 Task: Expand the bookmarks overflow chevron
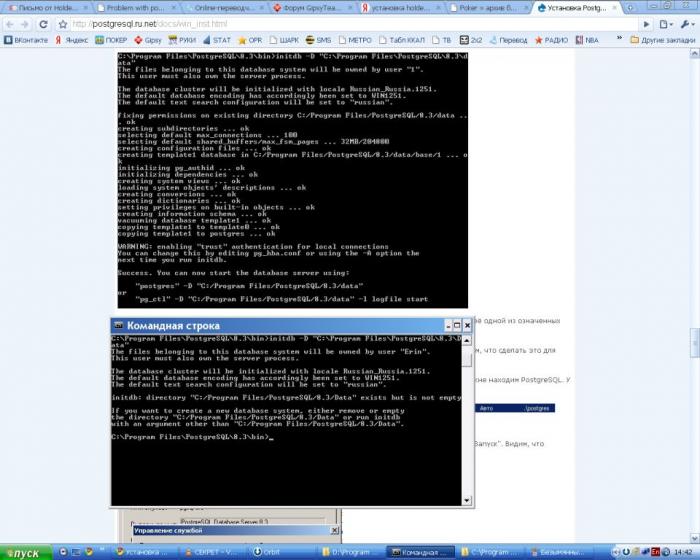pyautogui.click(x=619, y=39)
